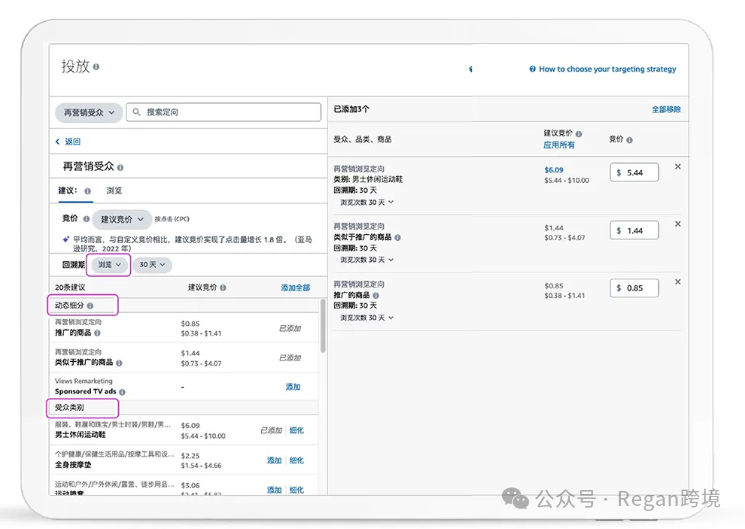The width and height of the screenshot is (745, 529).
Task: Open the 30 天 lookback period dropdown
Action: coord(152,265)
